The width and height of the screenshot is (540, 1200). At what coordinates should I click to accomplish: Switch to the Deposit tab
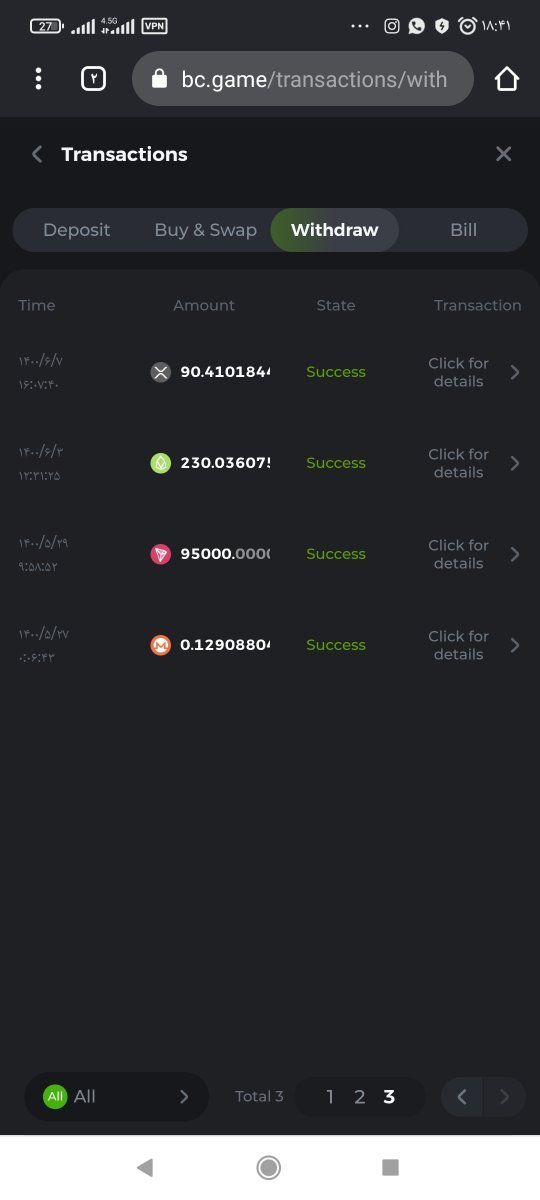point(76,230)
